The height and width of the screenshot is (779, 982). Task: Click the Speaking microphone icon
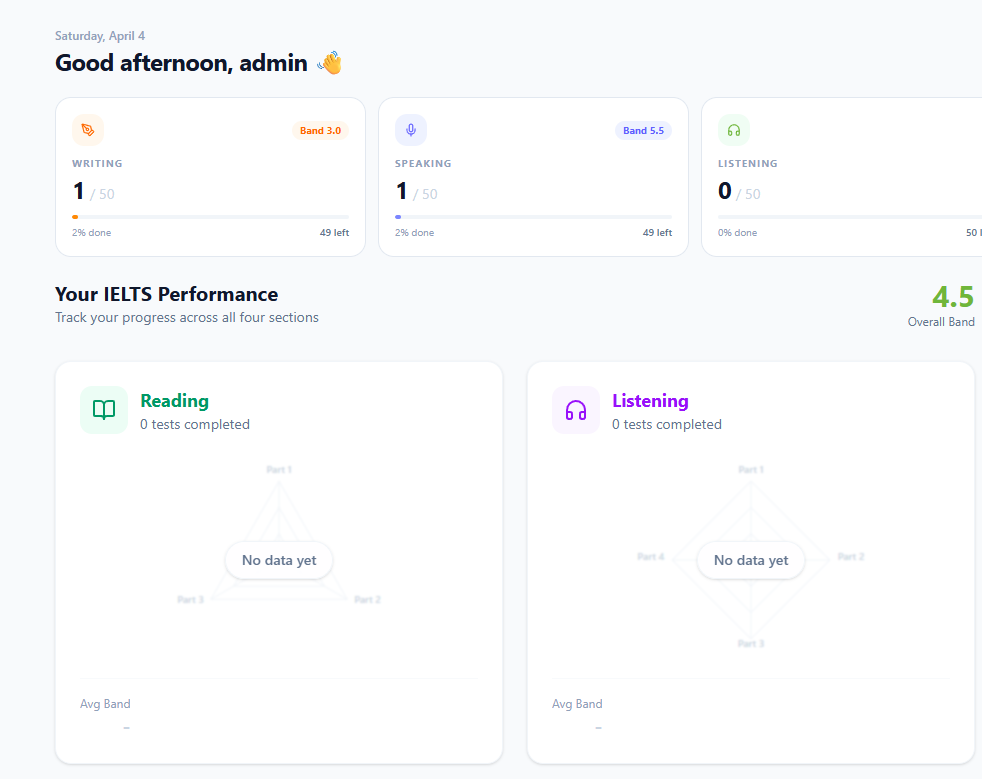411,130
